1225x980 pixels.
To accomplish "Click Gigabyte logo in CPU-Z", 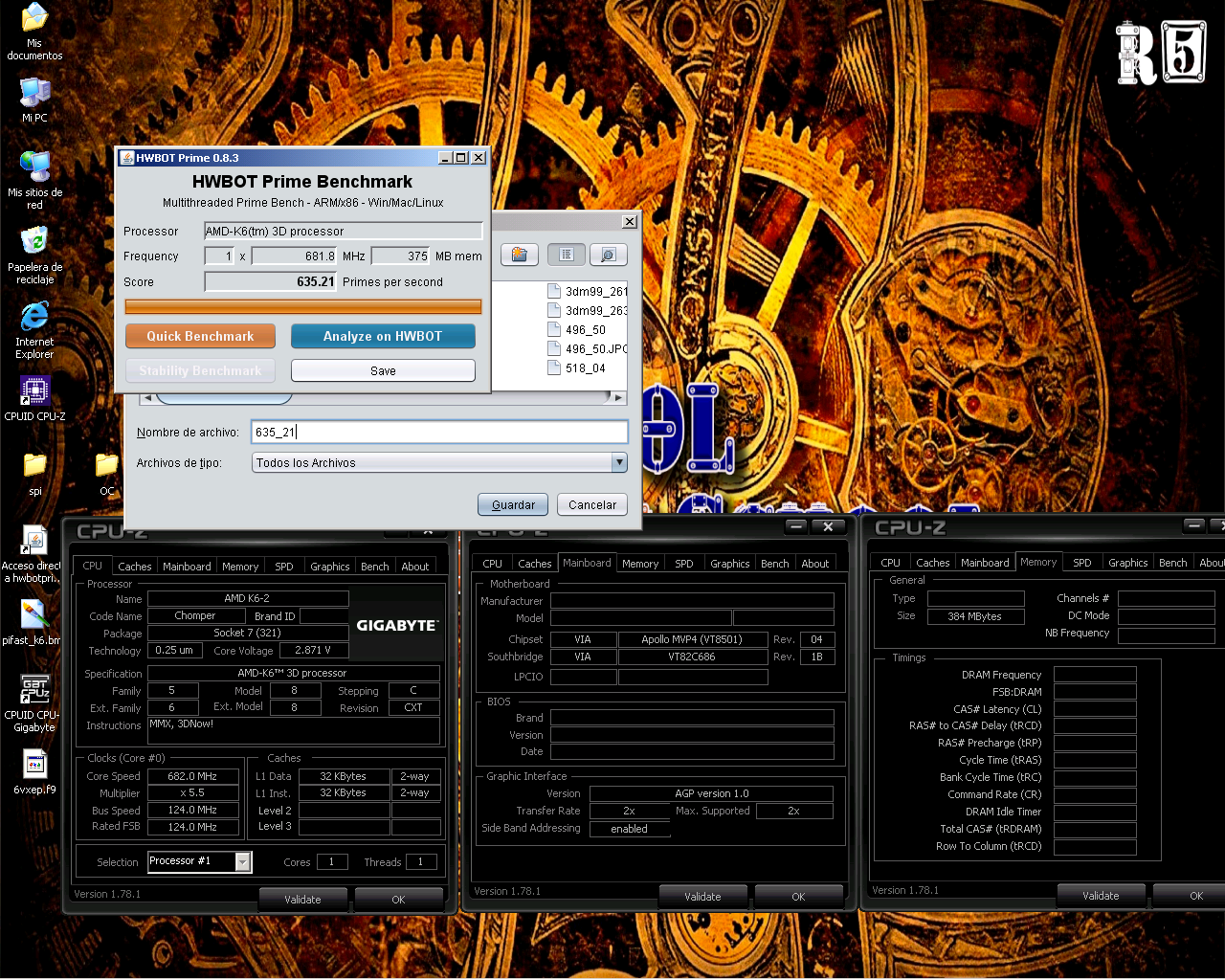I will coord(397,625).
